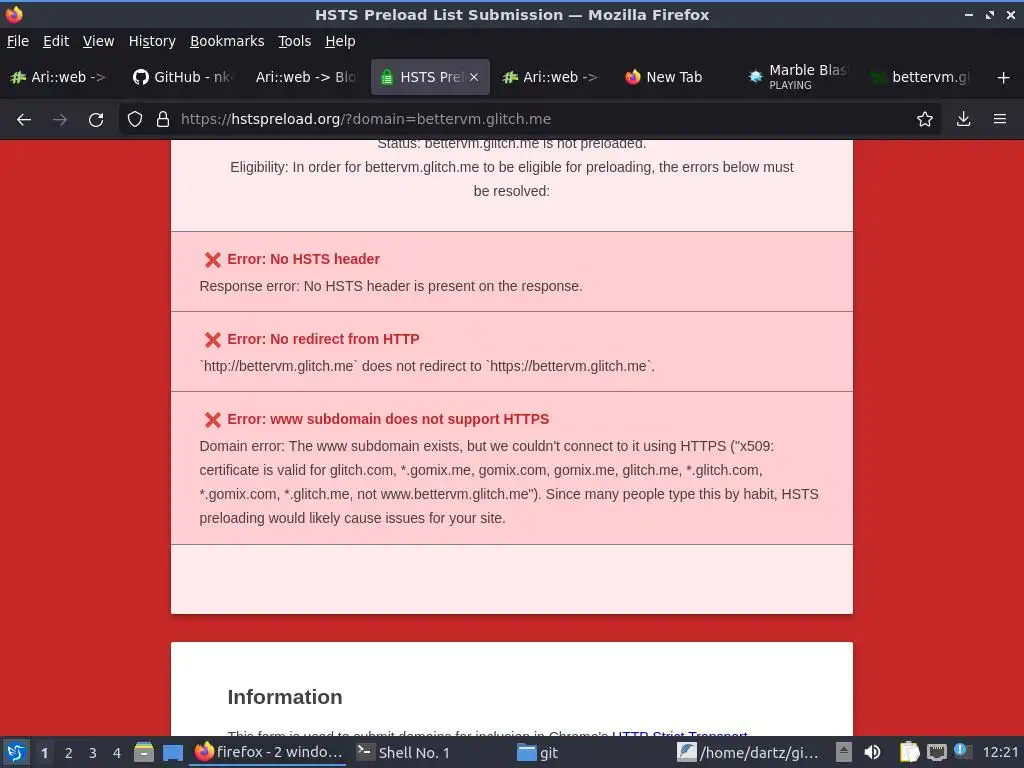Switch to the bettervm.glitch tab
Image resolution: width=1024 pixels, height=768 pixels.
click(921, 77)
